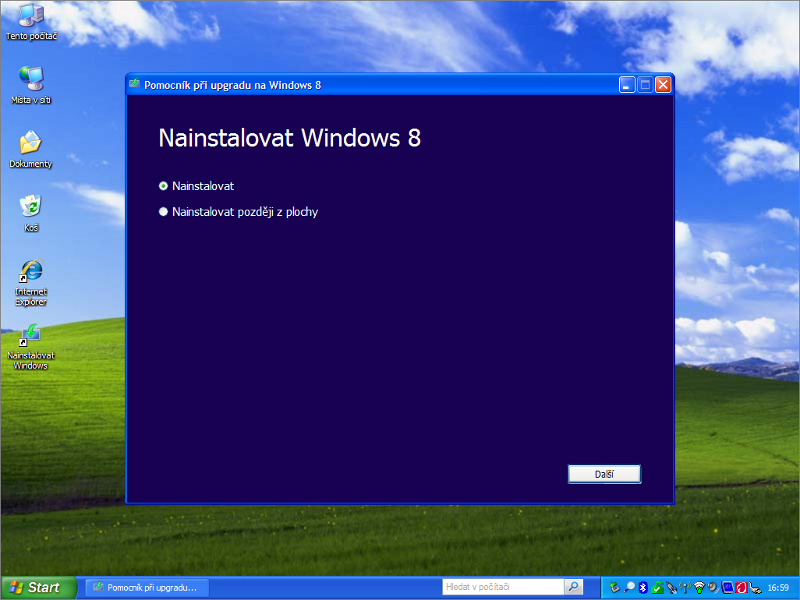Select the Nainstalovat radio option
800x600 pixels.
[164, 186]
